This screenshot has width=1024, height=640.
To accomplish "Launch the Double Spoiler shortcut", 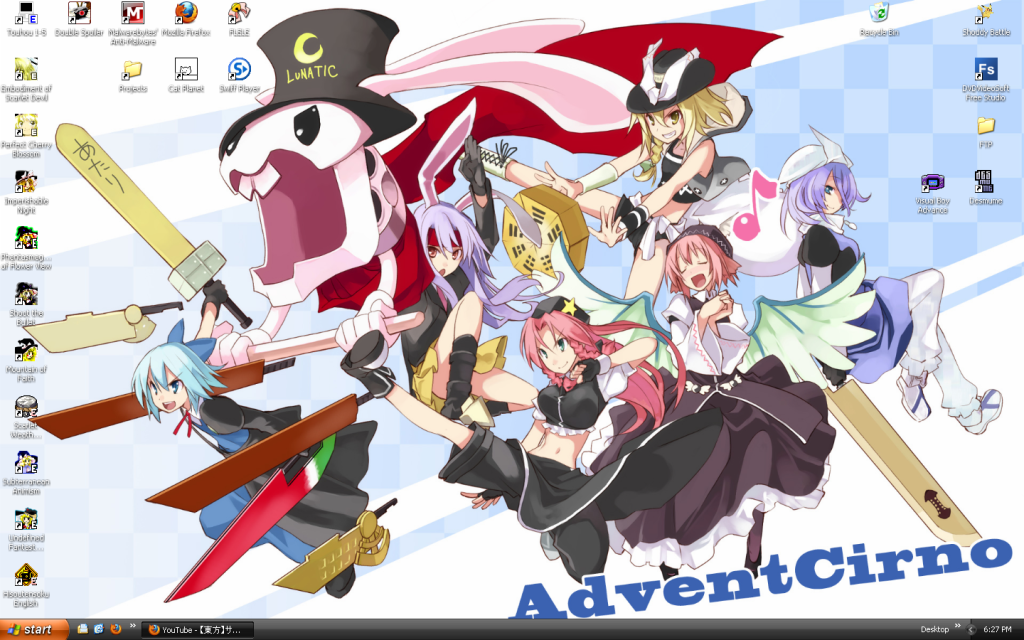I will coord(79,19).
